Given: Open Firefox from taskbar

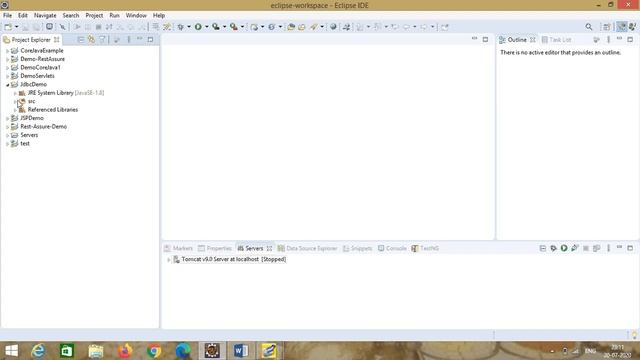Looking at the screenshot, I should click(125, 351).
